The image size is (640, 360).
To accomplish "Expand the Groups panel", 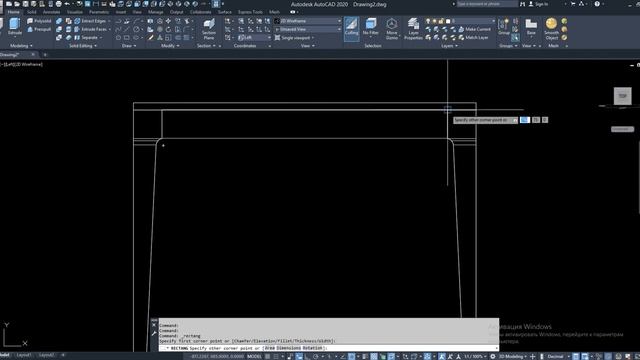I will coord(508,46).
